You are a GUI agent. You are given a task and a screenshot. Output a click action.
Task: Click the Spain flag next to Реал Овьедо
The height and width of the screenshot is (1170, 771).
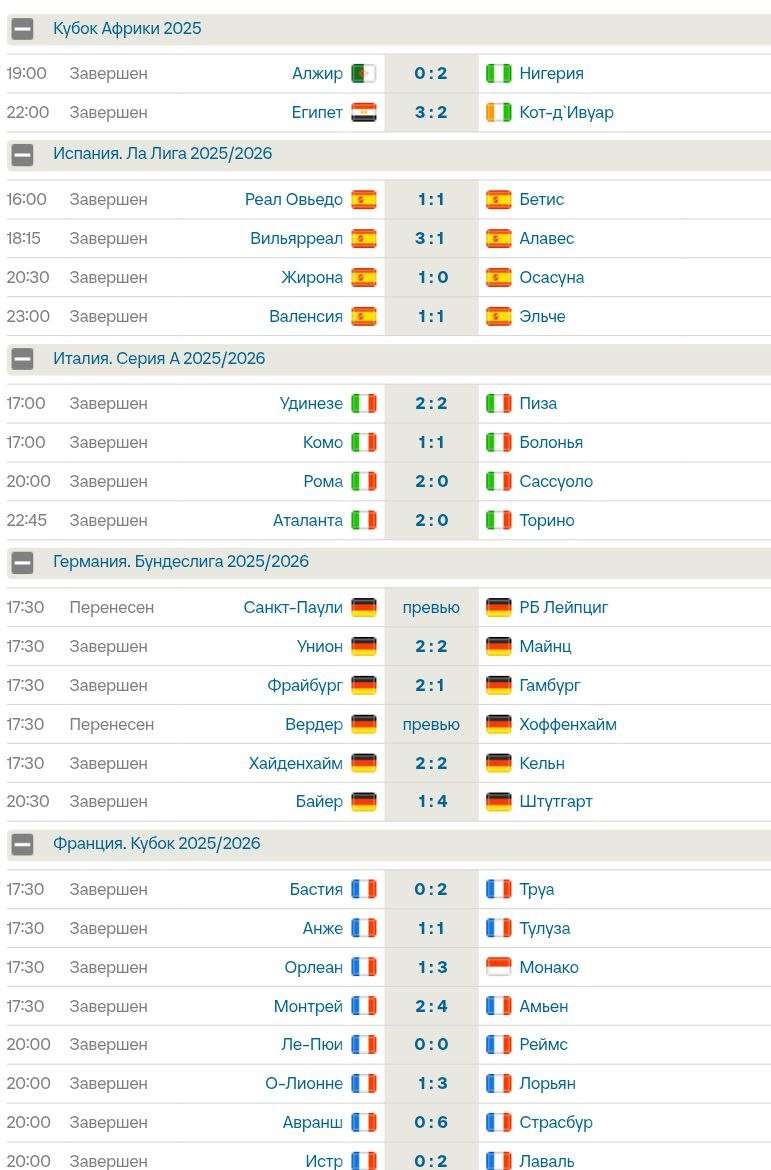364,199
